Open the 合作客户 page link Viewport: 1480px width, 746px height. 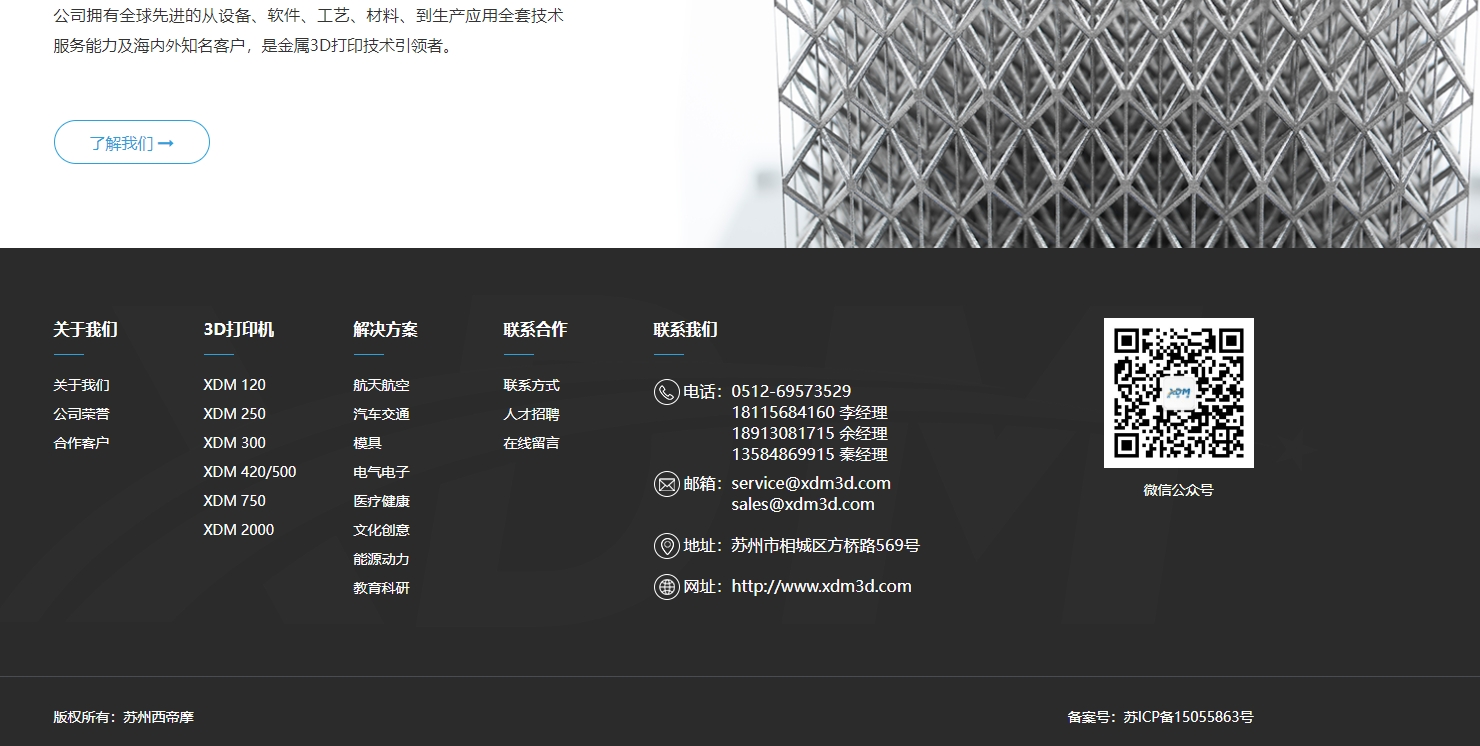(x=82, y=442)
